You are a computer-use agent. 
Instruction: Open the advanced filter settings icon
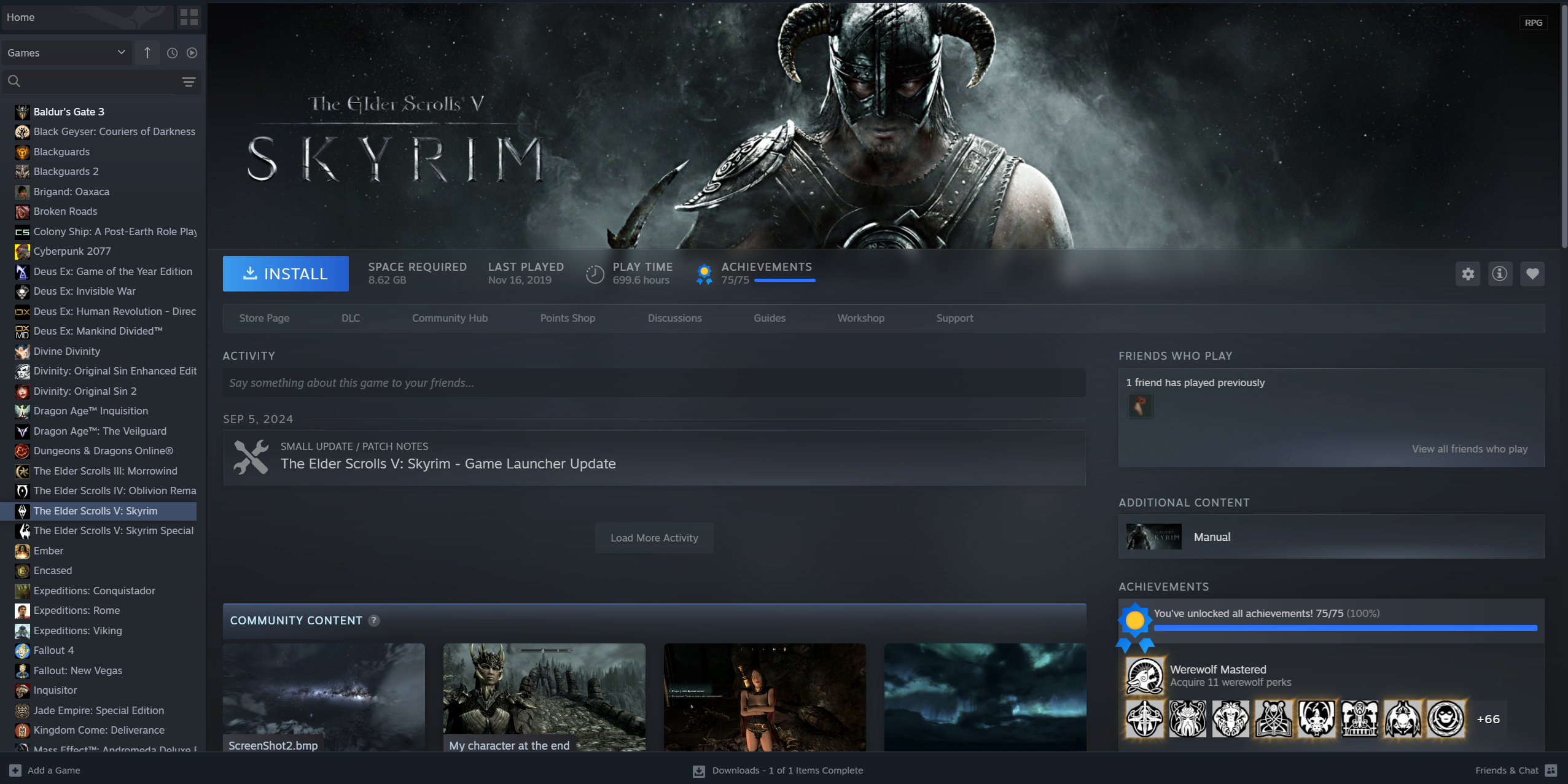pos(189,82)
